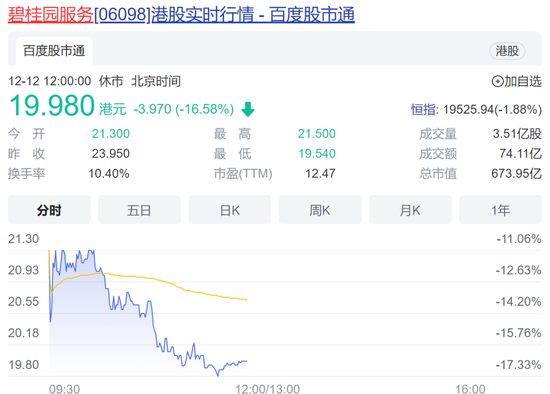Click the 昨收 value 23.950
Viewport: 550px width, 394px height.
pyautogui.click(x=111, y=154)
